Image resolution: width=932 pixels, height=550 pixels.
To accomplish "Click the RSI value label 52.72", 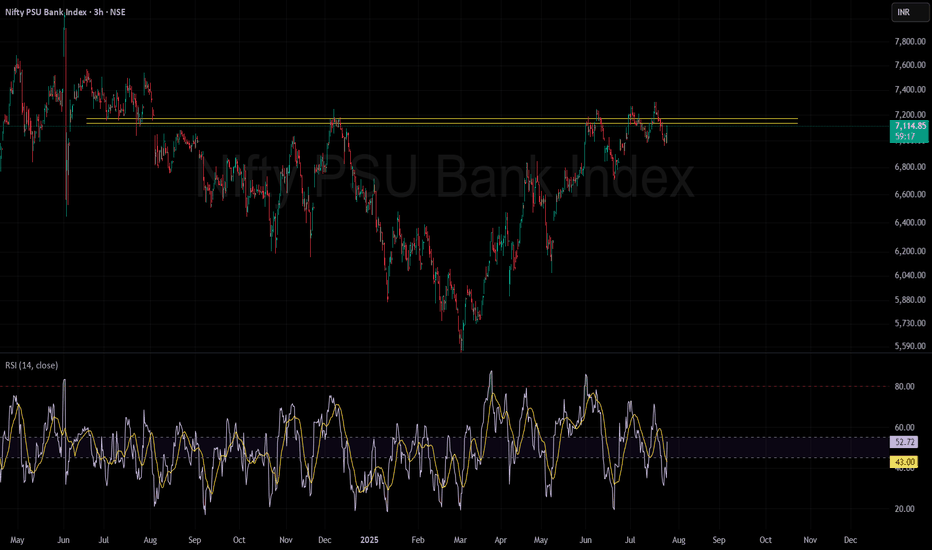I will point(904,442).
